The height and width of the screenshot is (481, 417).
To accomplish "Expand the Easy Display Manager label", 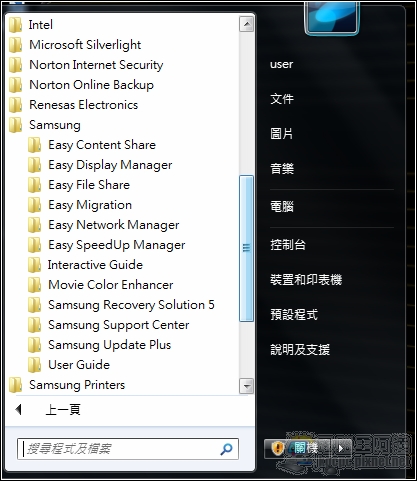I will (x=110, y=165).
